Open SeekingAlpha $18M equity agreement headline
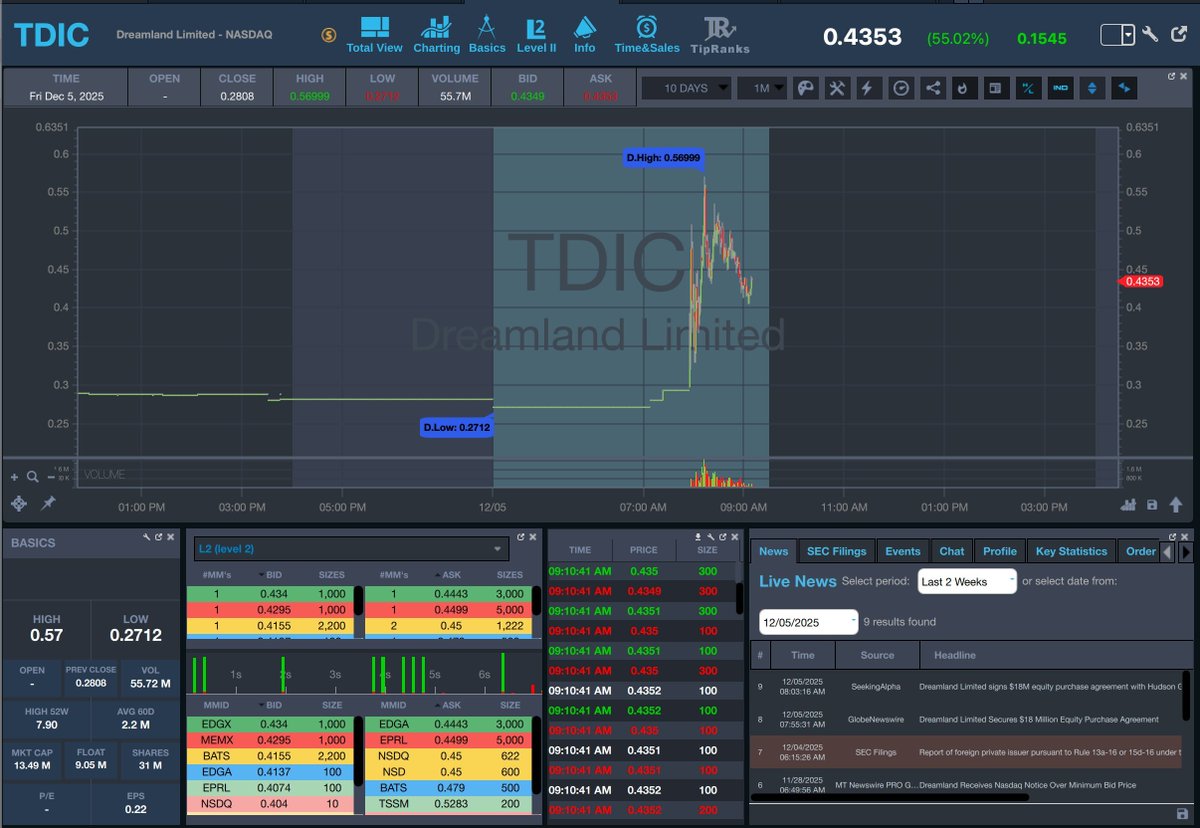 [1050, 686]
